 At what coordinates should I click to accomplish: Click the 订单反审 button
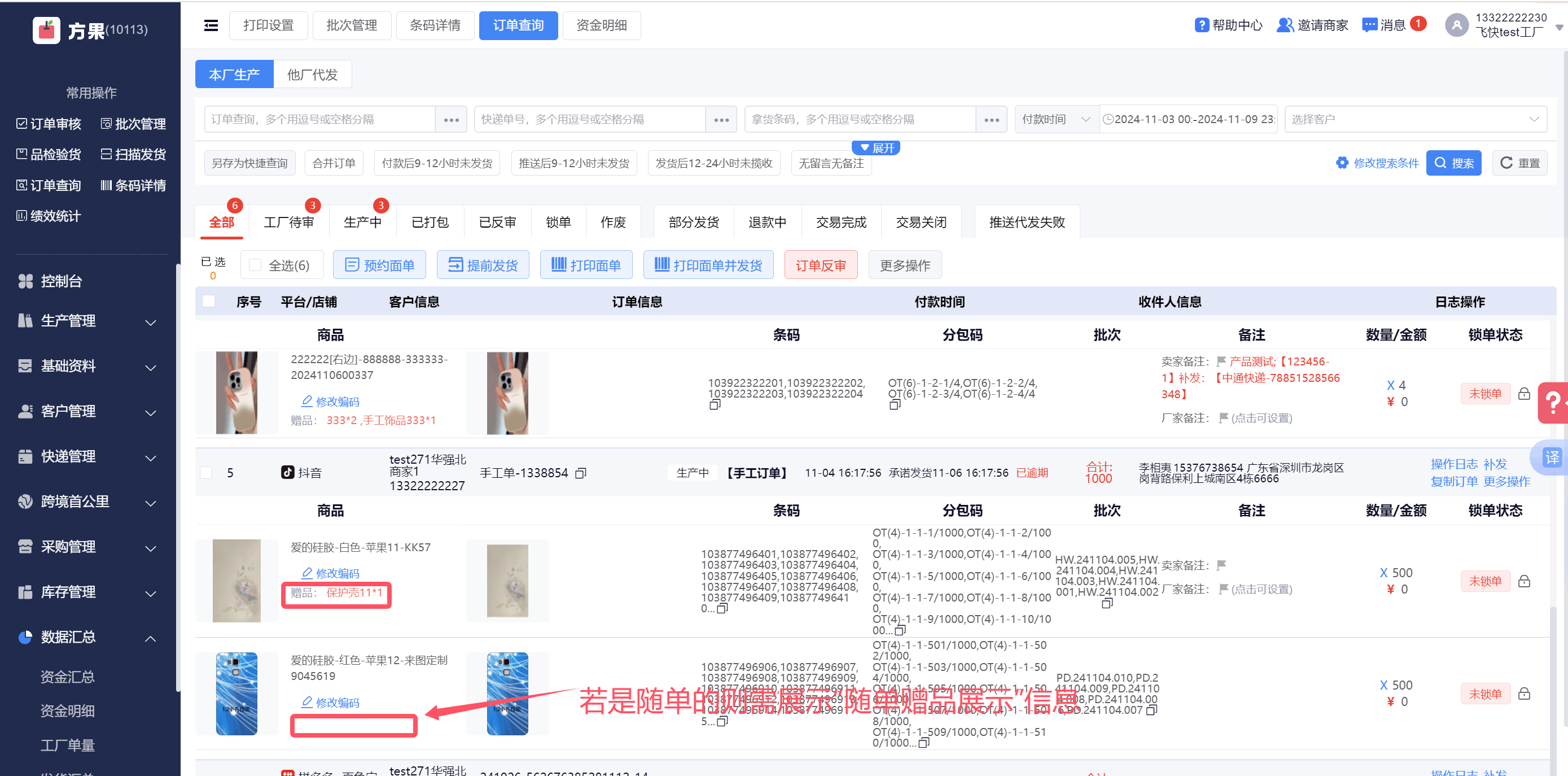(820, 265)
